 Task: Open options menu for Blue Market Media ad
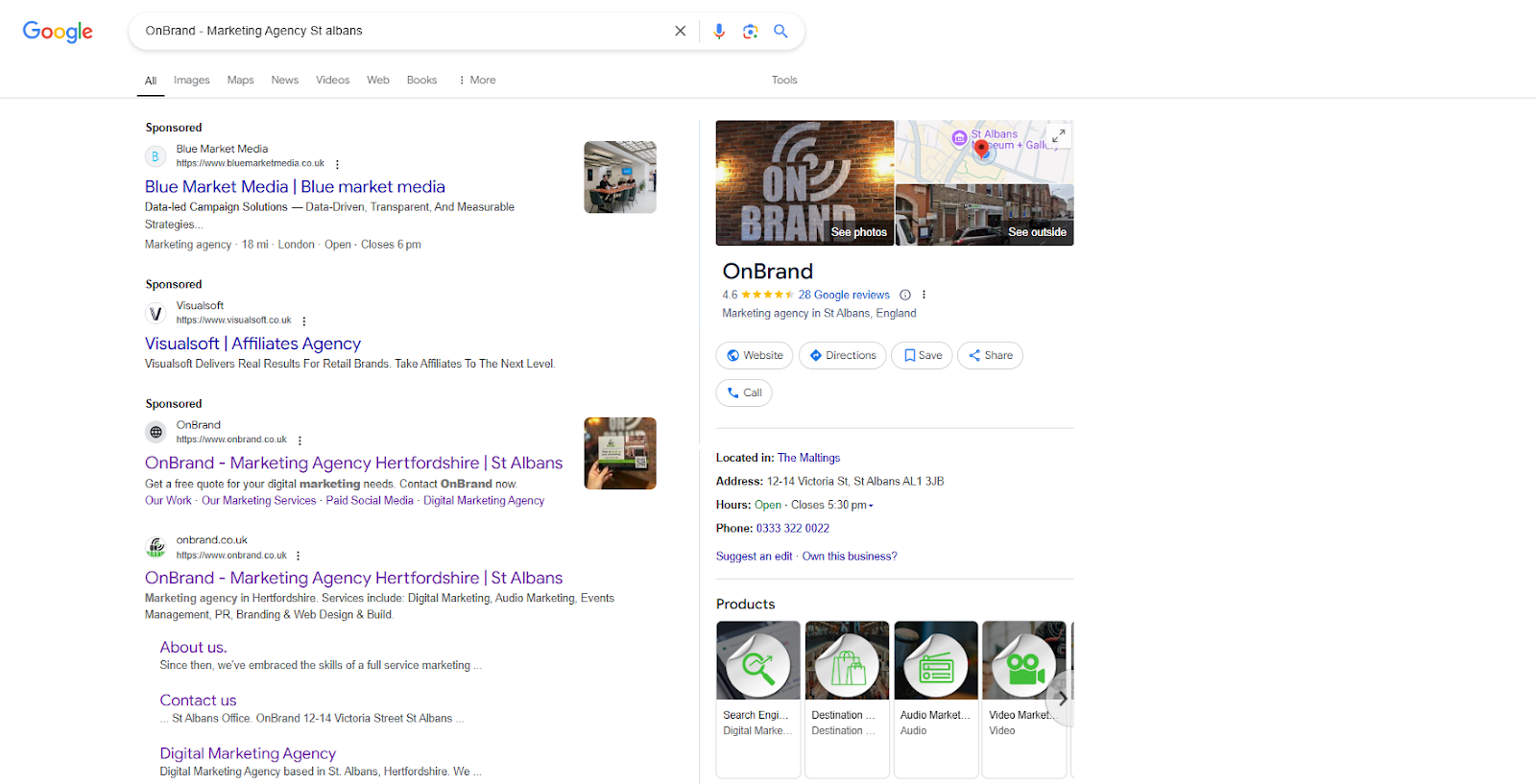[x=337, y=164]
